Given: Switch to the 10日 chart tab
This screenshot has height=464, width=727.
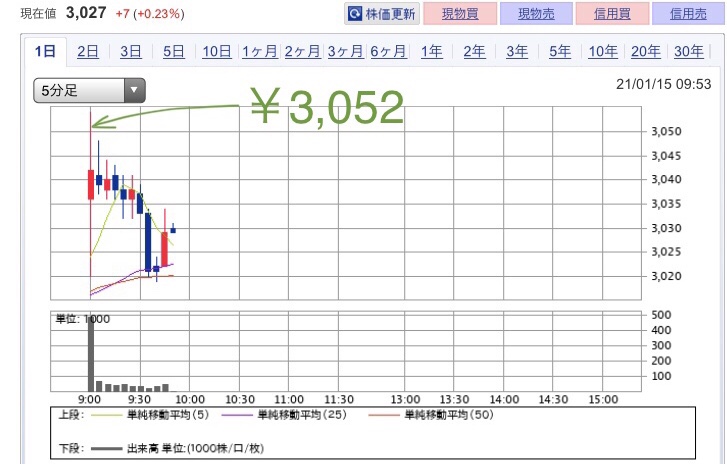Looking at the screenshot, I should tap(217, 51).
